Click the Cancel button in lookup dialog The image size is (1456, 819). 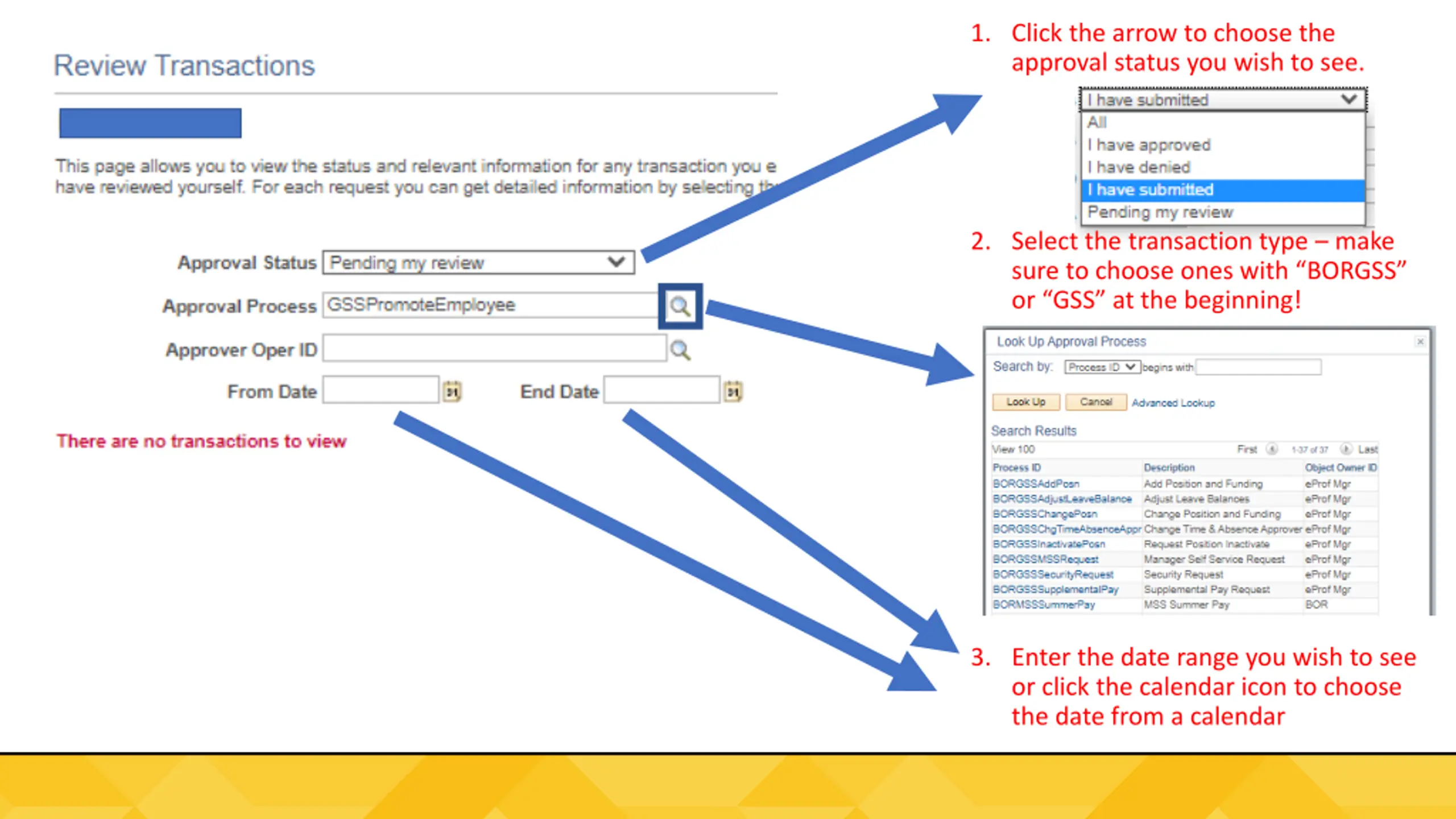[x=1095, y=402]
